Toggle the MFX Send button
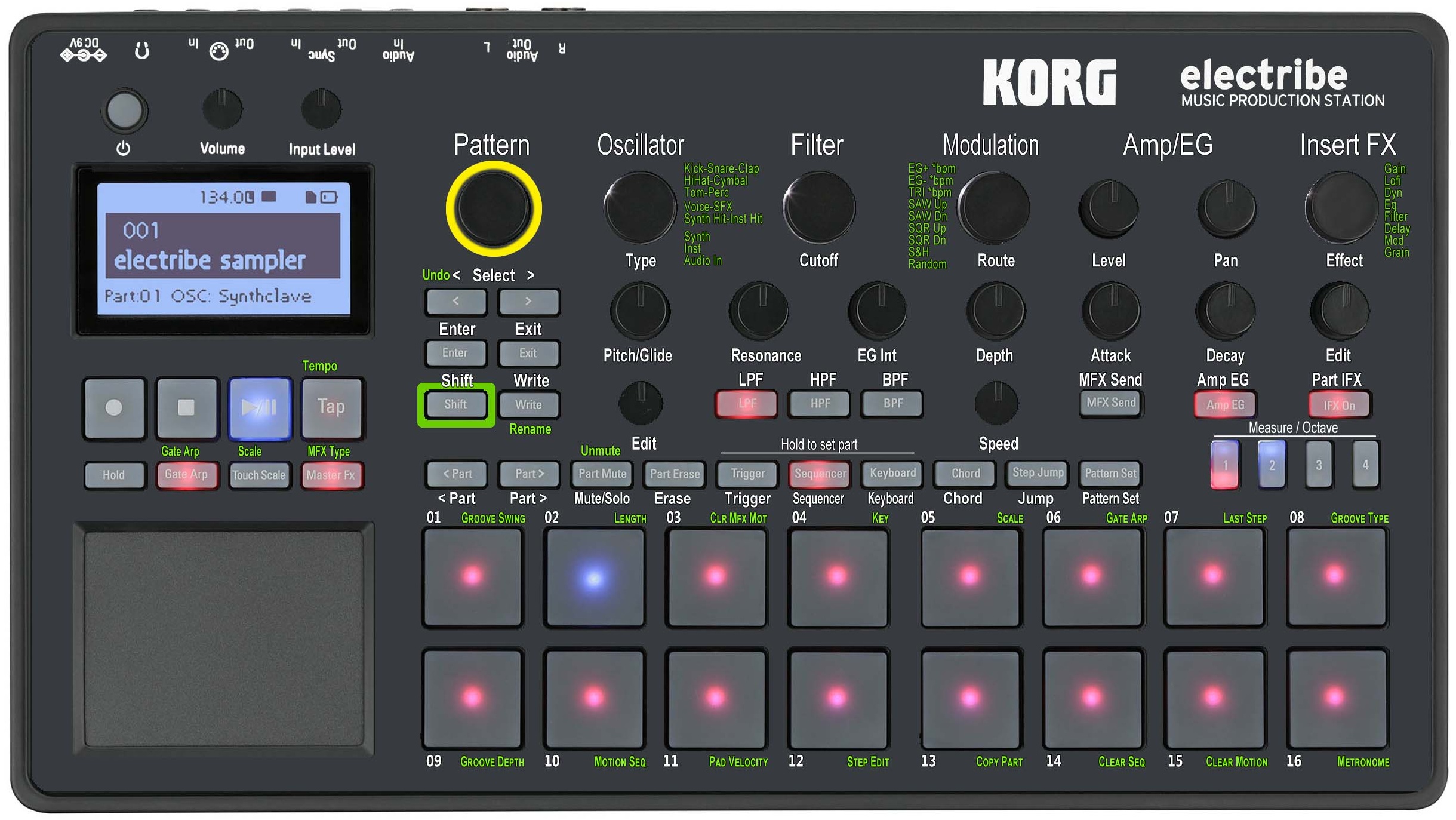Screen dimensions: 1456x820 click(x=1111, y=403)
